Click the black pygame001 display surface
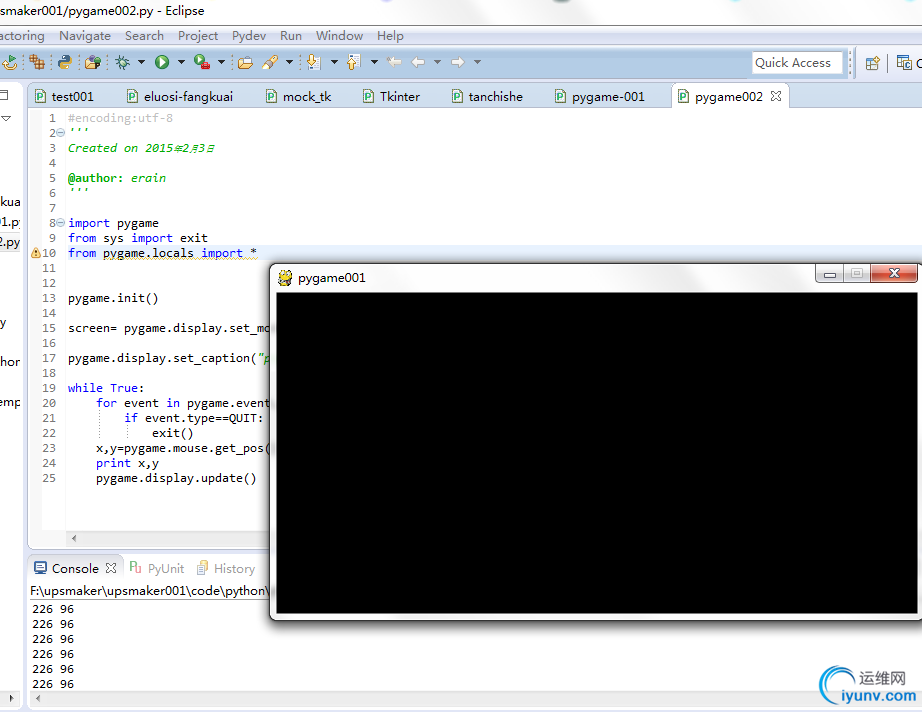 (x=596, y=453)
